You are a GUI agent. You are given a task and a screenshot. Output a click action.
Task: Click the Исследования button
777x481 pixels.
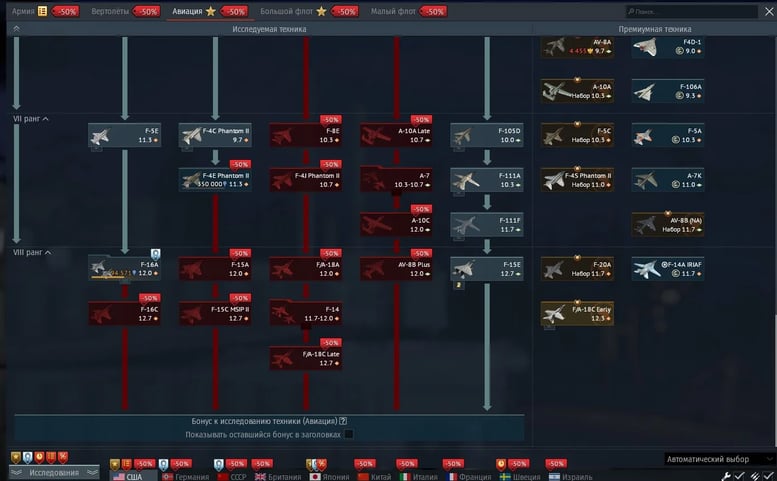pyautogui.click(x=54, y=472)
